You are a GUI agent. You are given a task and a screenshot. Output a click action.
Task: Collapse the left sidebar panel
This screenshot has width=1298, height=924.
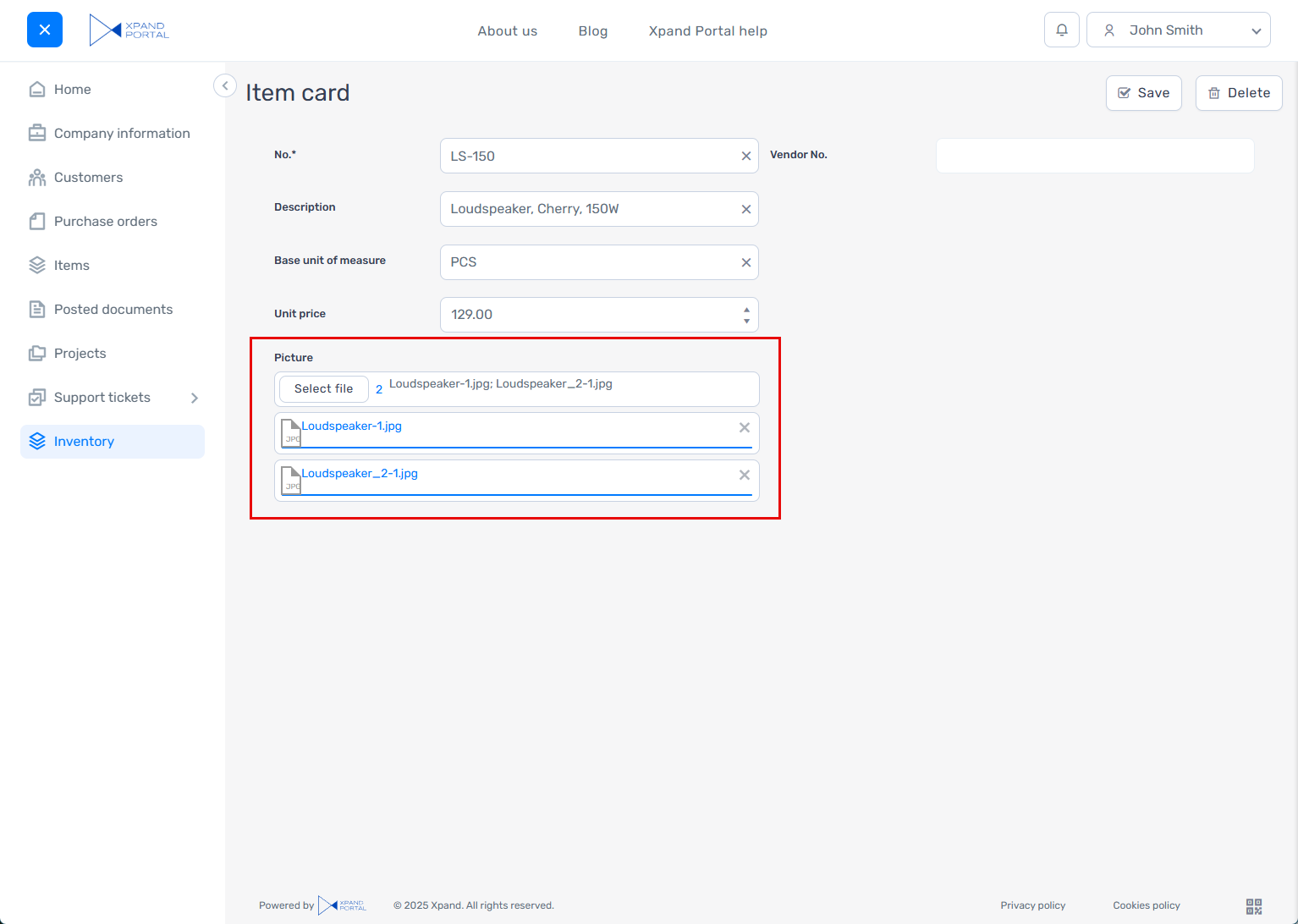[225, 85]
